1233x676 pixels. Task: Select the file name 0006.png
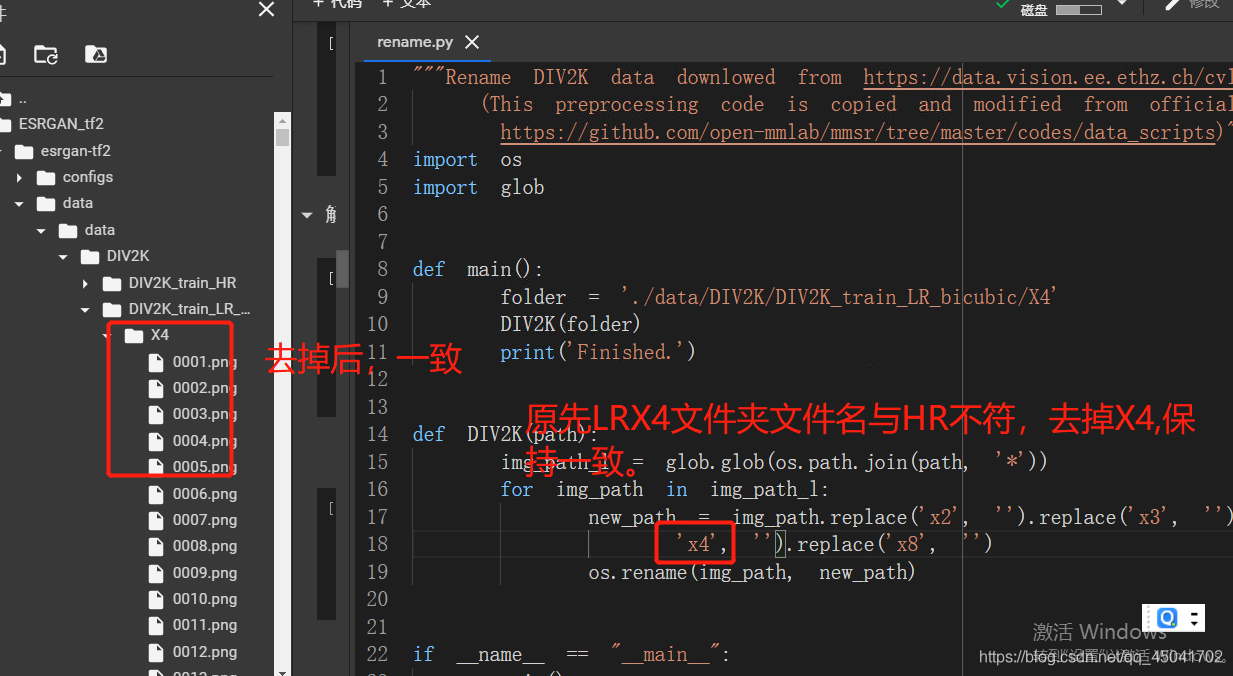pyautogui.click(x=205, y=494)
